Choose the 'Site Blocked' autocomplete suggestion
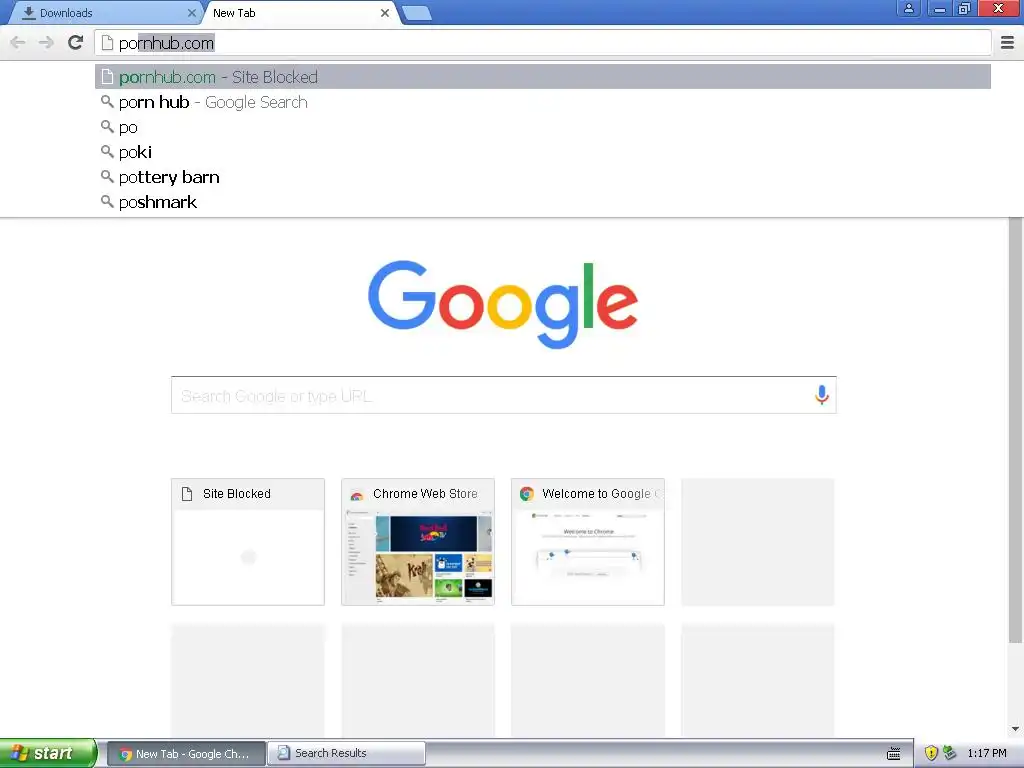Viewport: 1024px width, 768px height. (543, 77)
